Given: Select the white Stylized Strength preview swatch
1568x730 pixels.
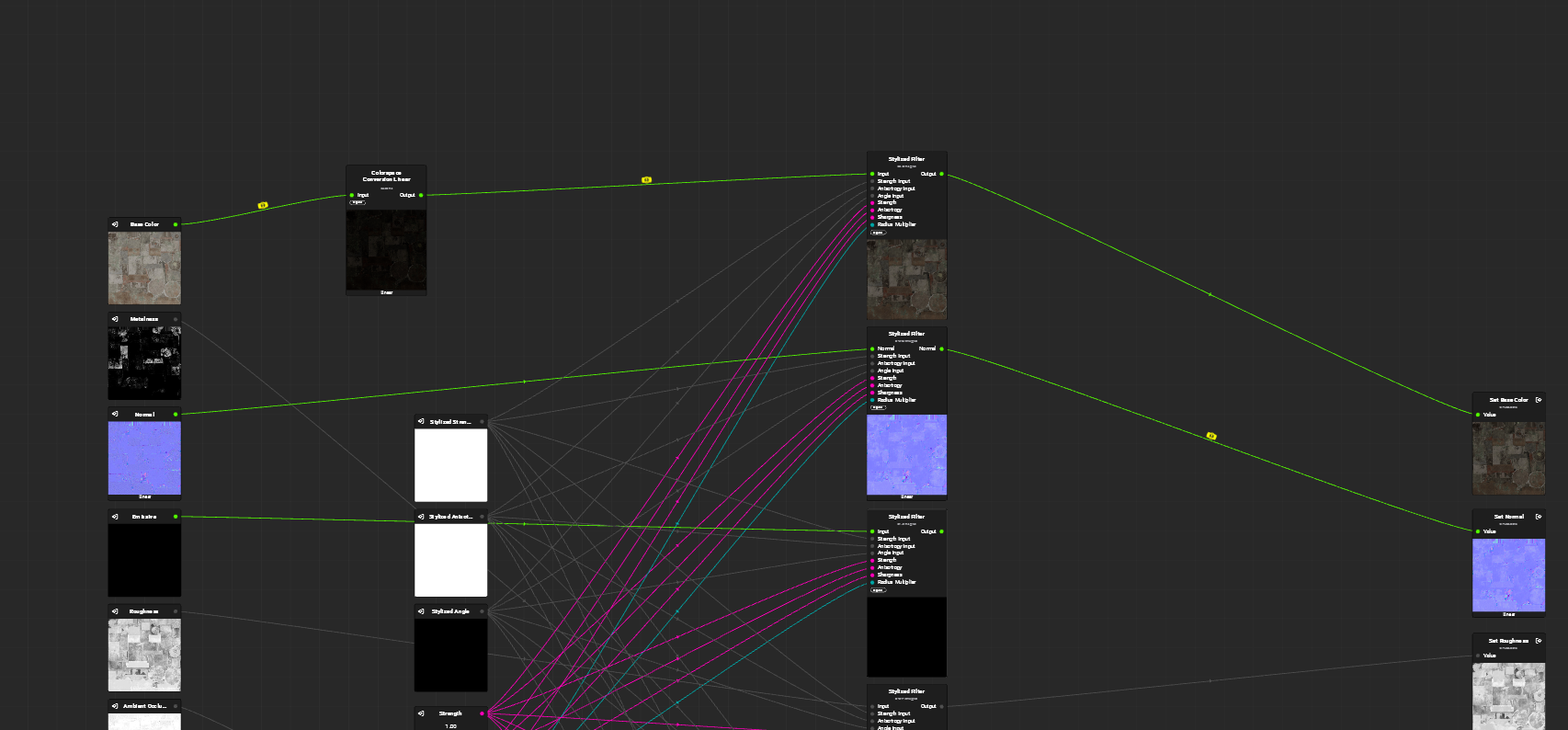Looking at the screenshot, I should [x=450, y=465].
